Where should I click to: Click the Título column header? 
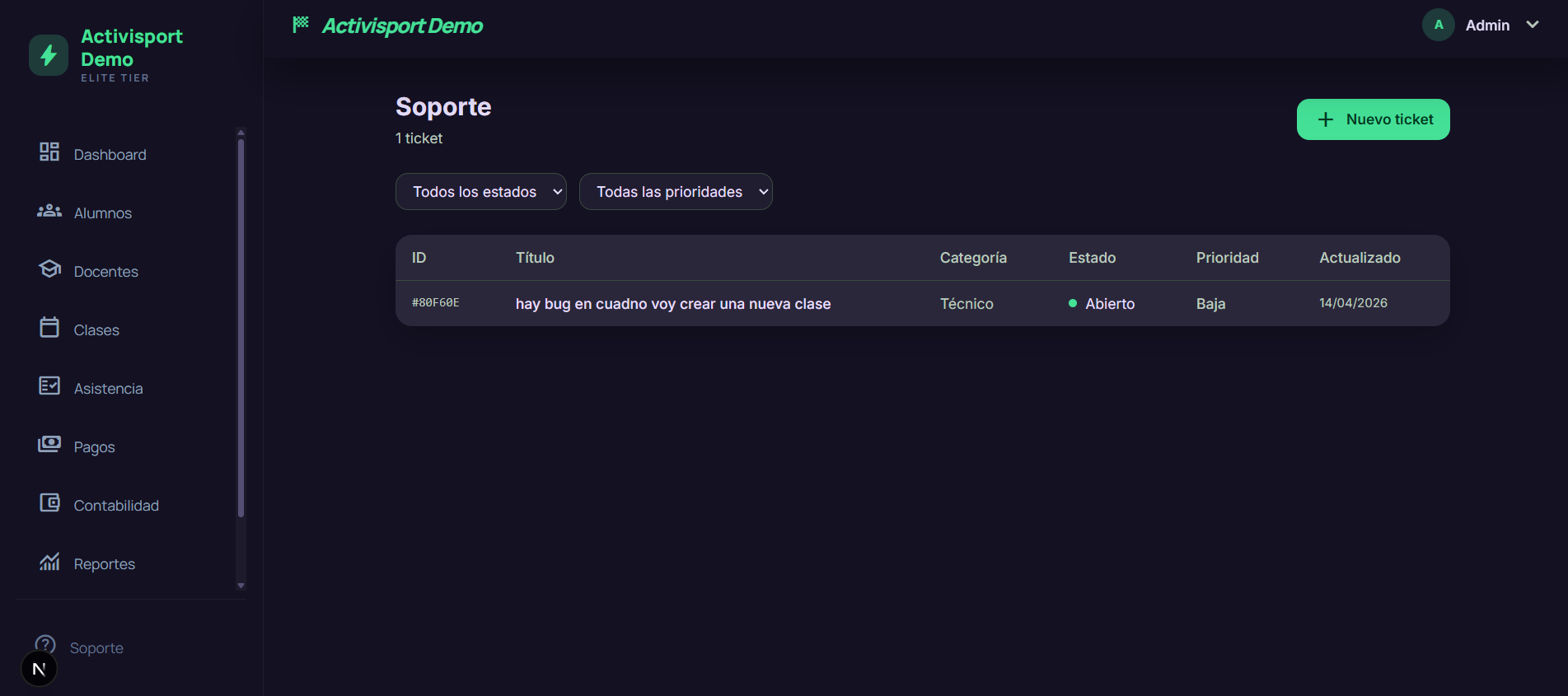click(535, 258)
